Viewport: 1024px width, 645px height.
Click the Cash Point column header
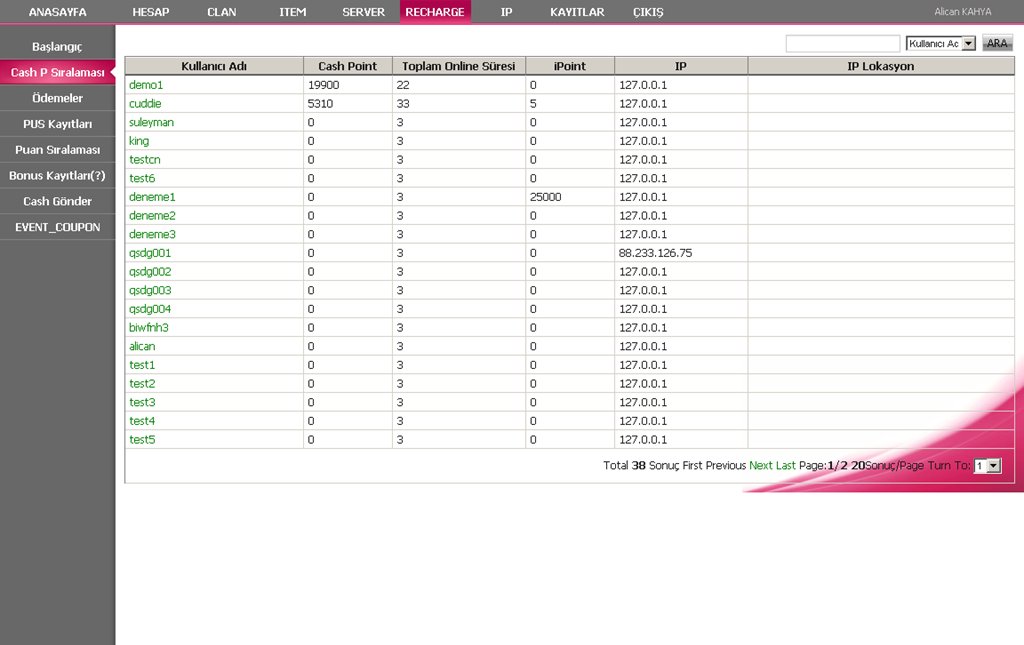point(348,66)
